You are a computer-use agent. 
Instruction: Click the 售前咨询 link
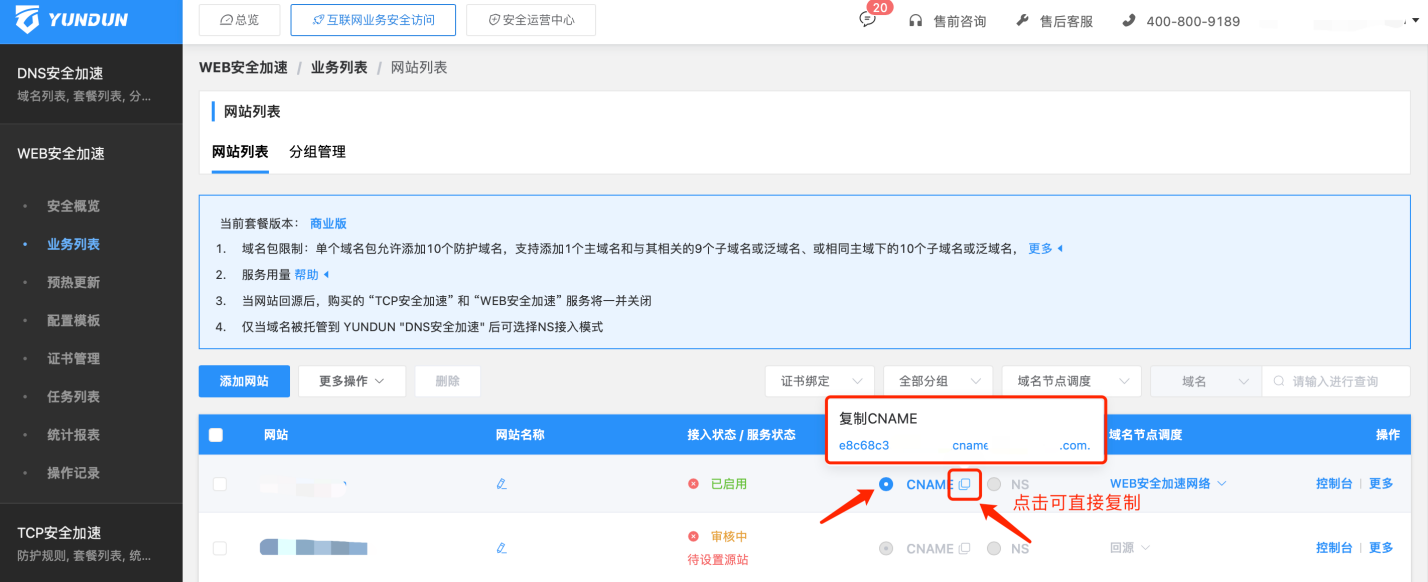click(960, 21)
